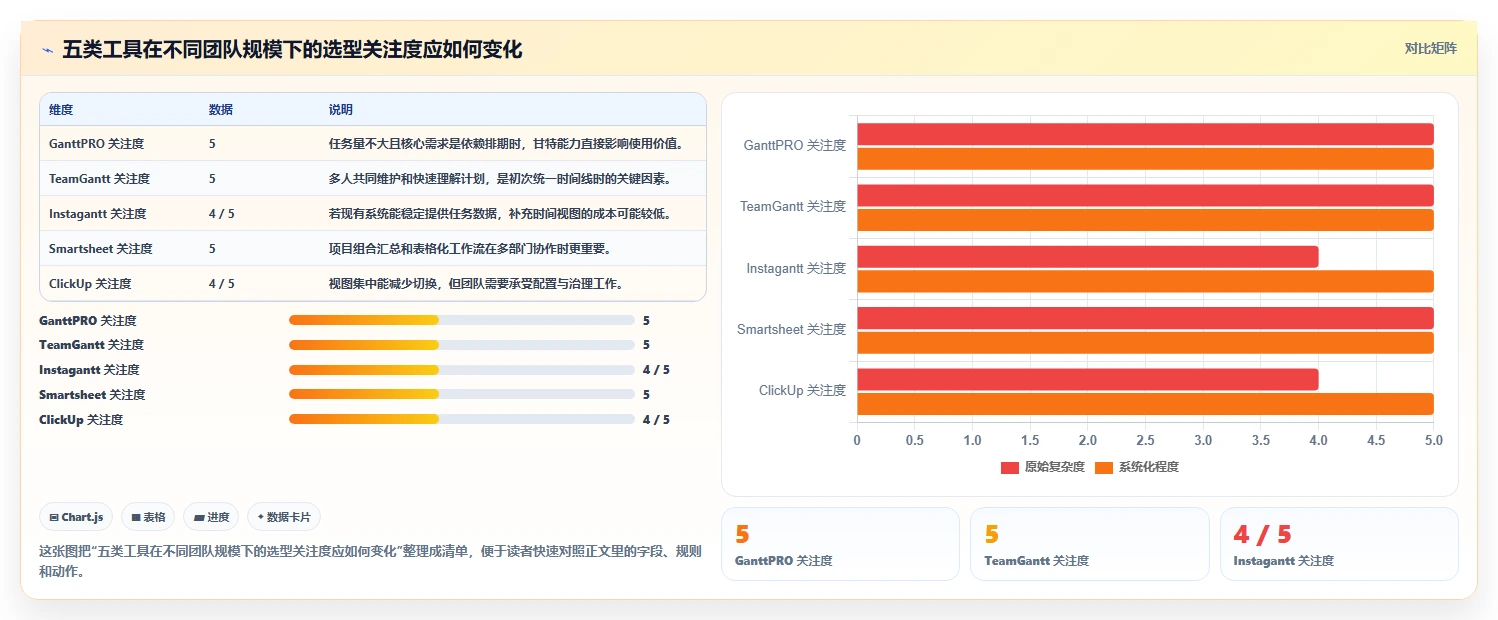Click the red 原始复杂度 bar for ClickUp

1087,379
